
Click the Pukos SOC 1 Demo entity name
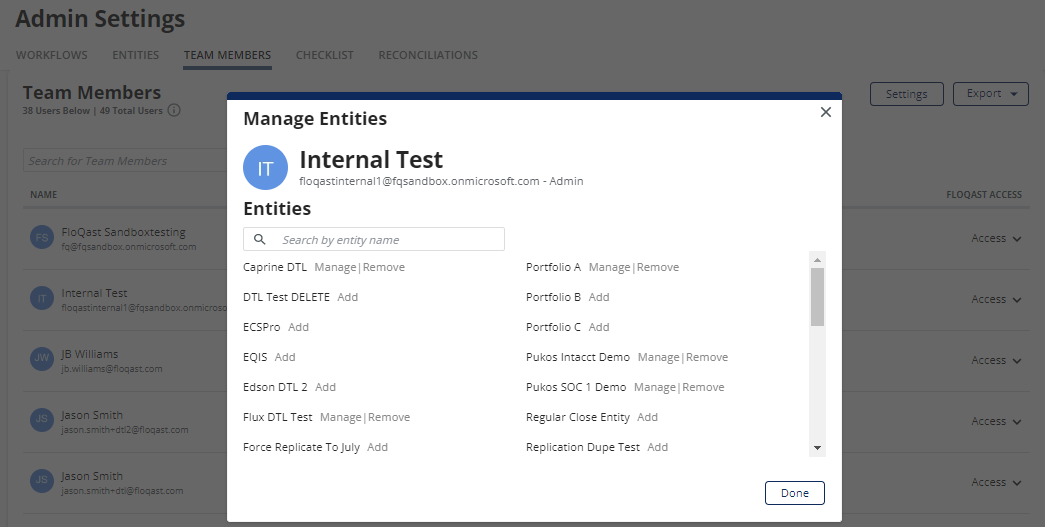[x=576, y=387]
